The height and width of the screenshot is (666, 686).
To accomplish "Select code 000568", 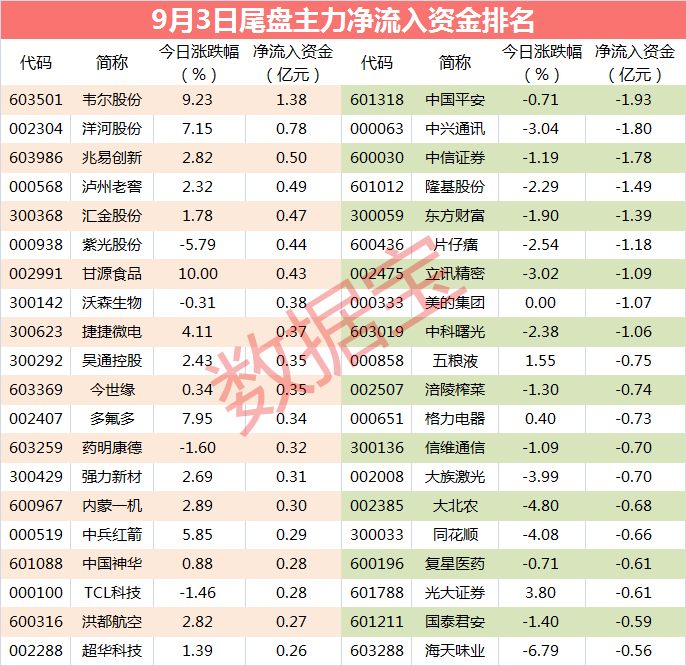I will click(36, 187).
